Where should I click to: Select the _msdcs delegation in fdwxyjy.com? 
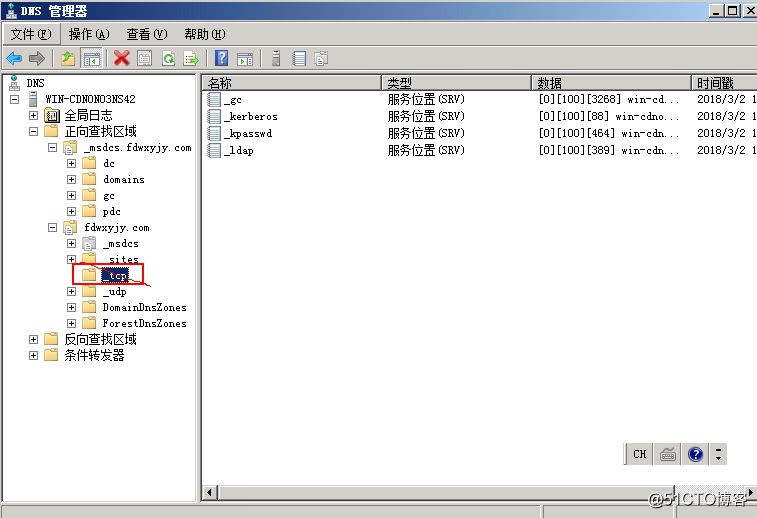click(121, 244)
